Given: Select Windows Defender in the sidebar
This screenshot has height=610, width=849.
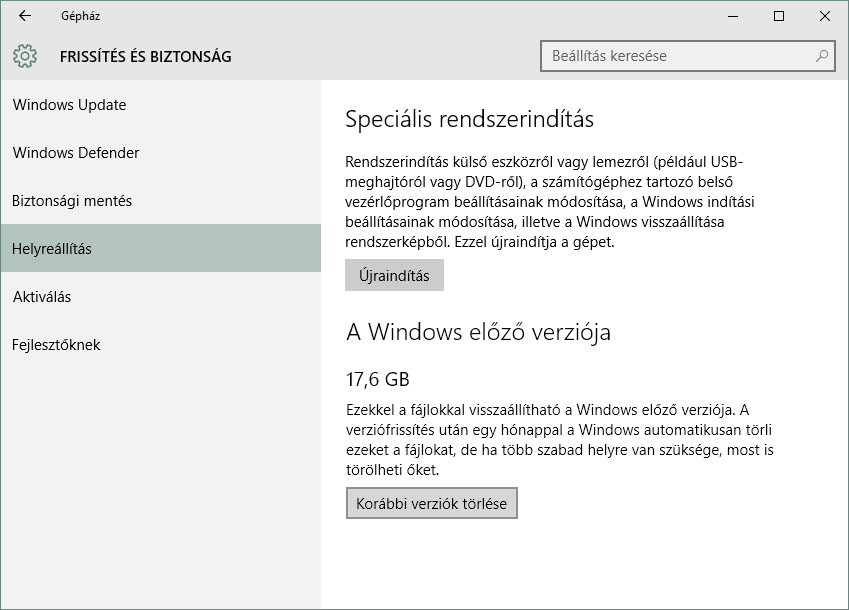Looking at the screenshot, I should (x=76, y=153).
